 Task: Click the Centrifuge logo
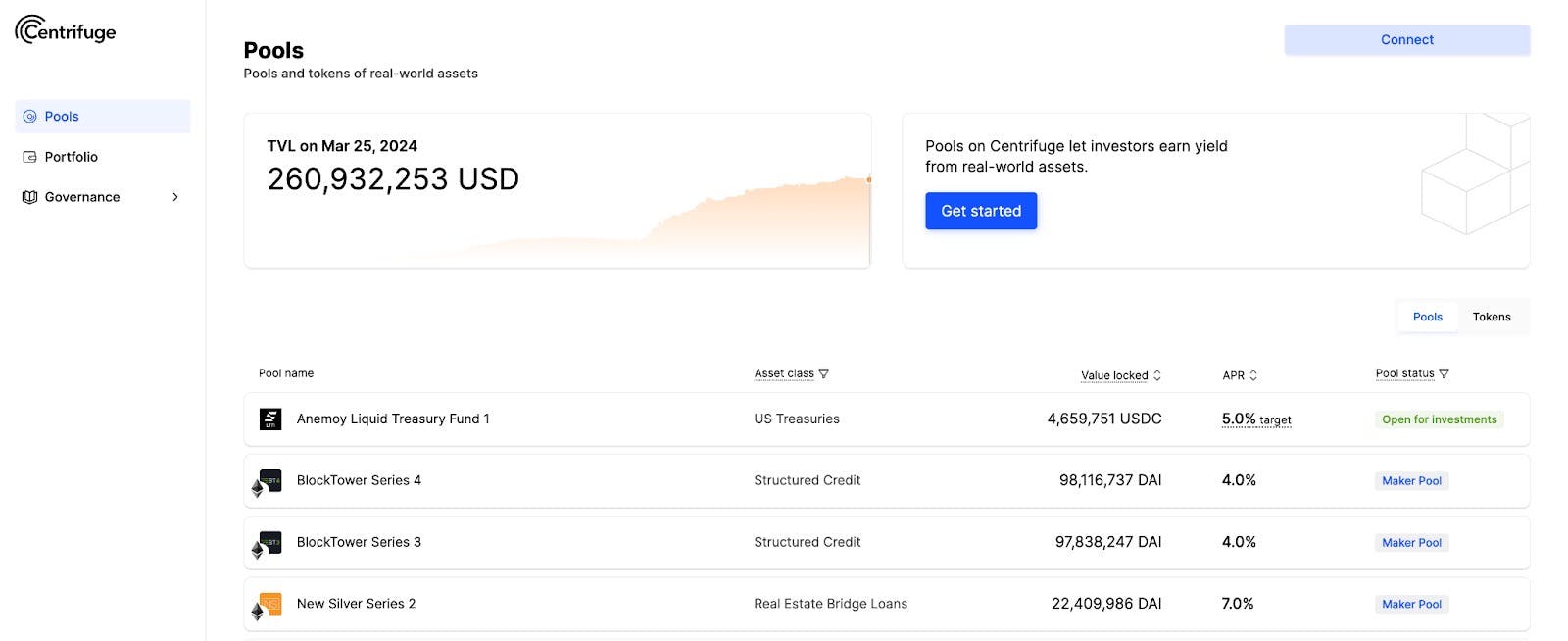66,30
